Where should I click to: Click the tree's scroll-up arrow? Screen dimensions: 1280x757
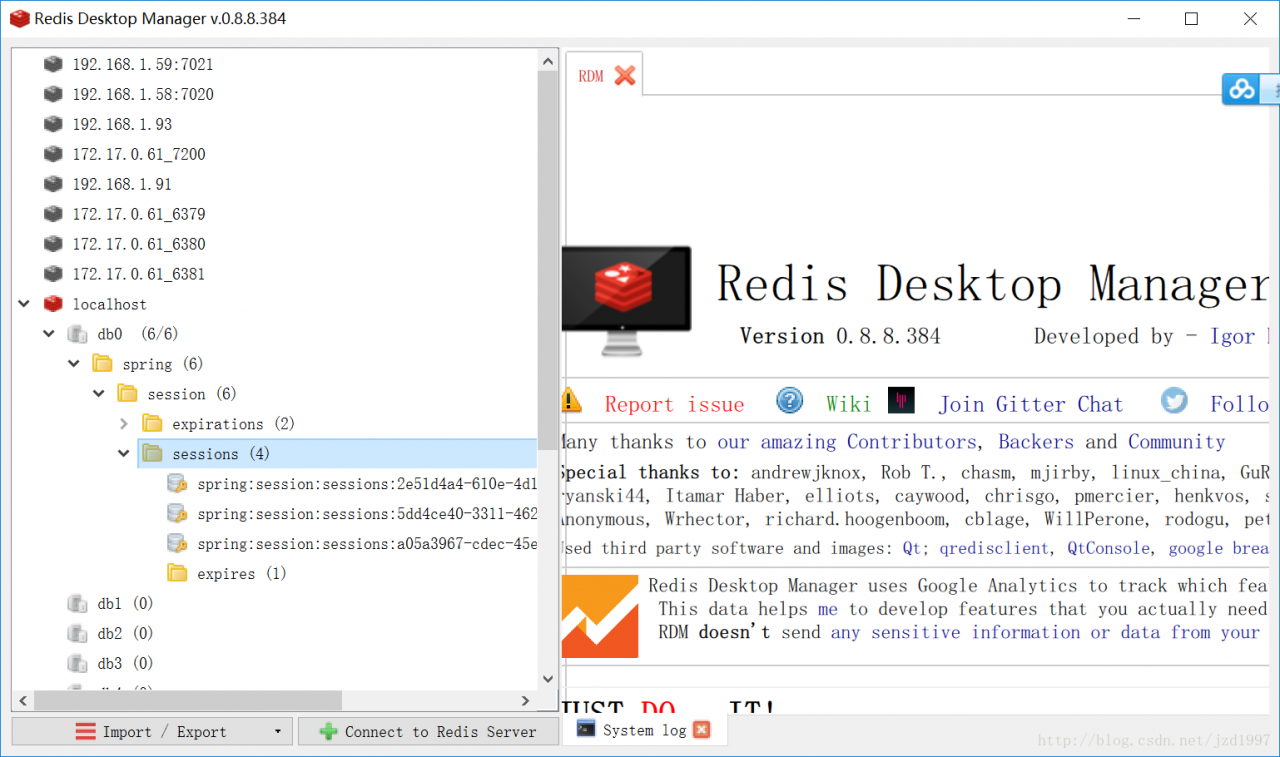pyautogui.click(x=548, y=61)
